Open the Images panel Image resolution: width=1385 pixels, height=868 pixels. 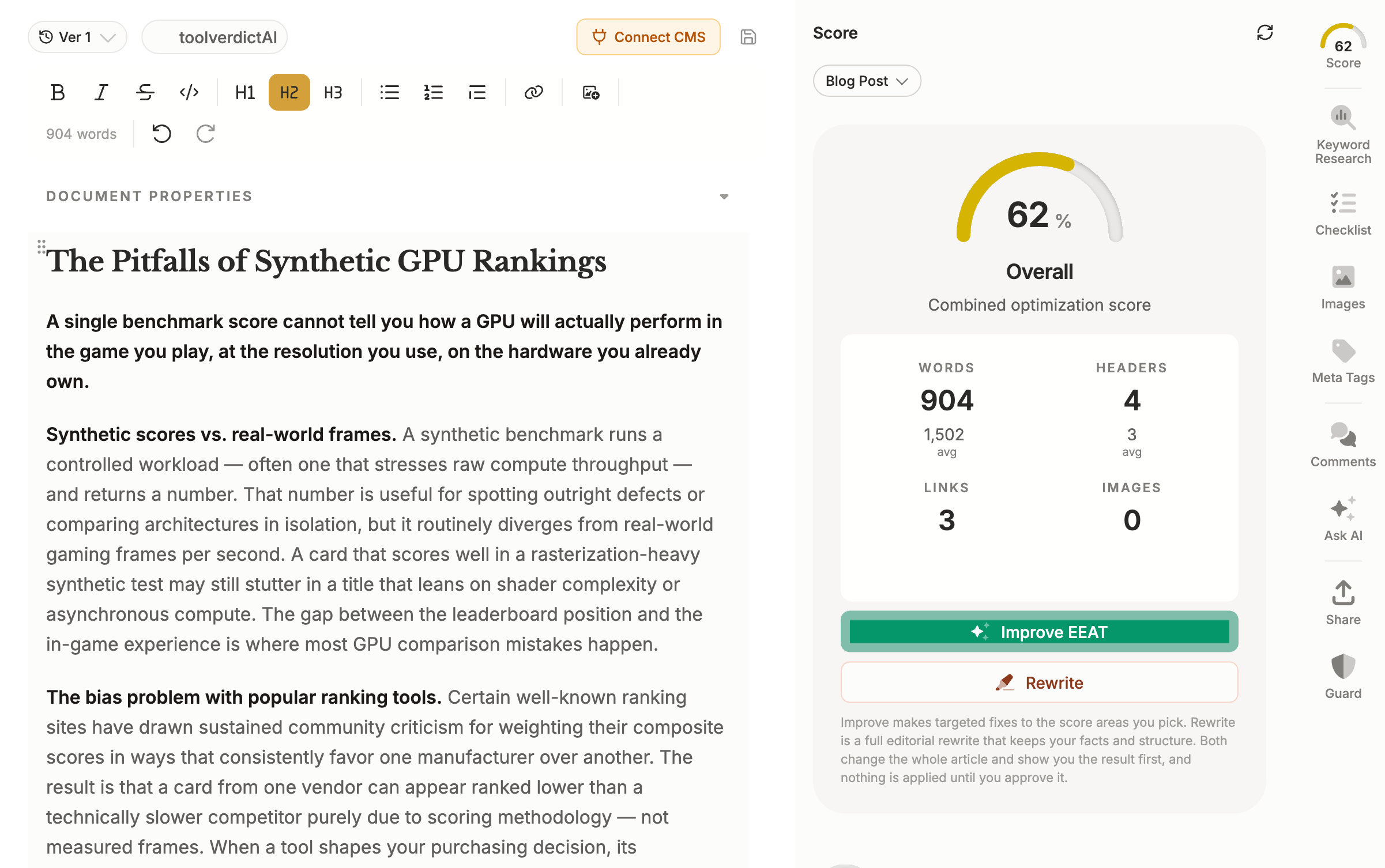1343,287
